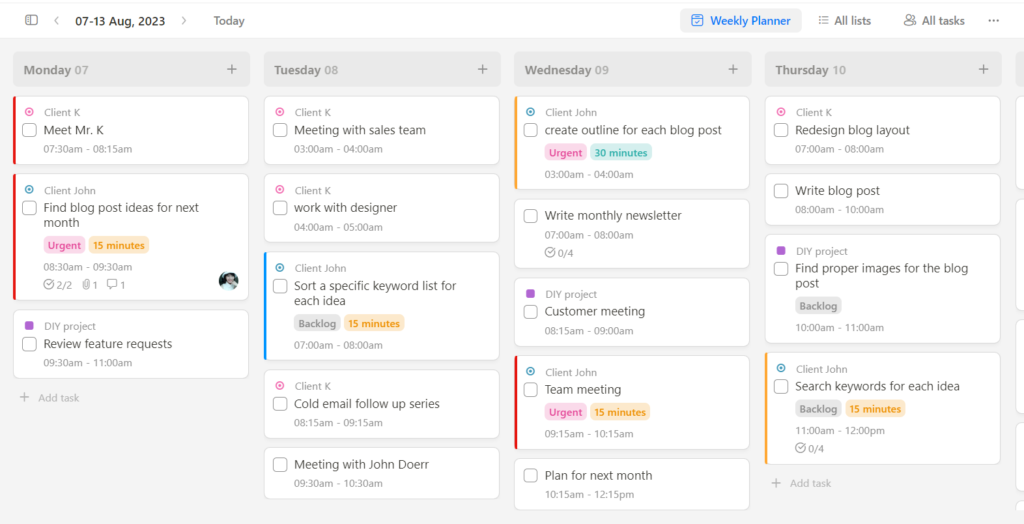Mark Cold email follow up series done
The width and height of the screenshot is (1024, 524).
(x=280, y=404)
